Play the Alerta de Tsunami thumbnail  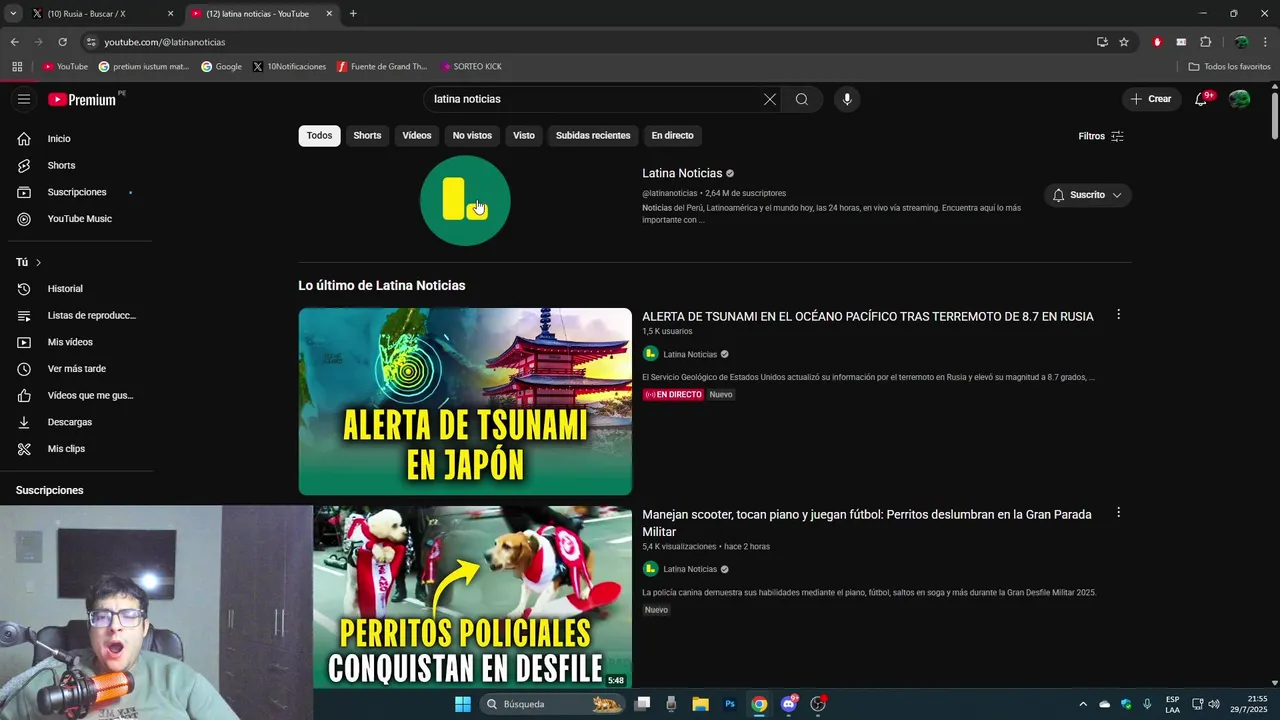pyautogui.click(x=465, y=401)
